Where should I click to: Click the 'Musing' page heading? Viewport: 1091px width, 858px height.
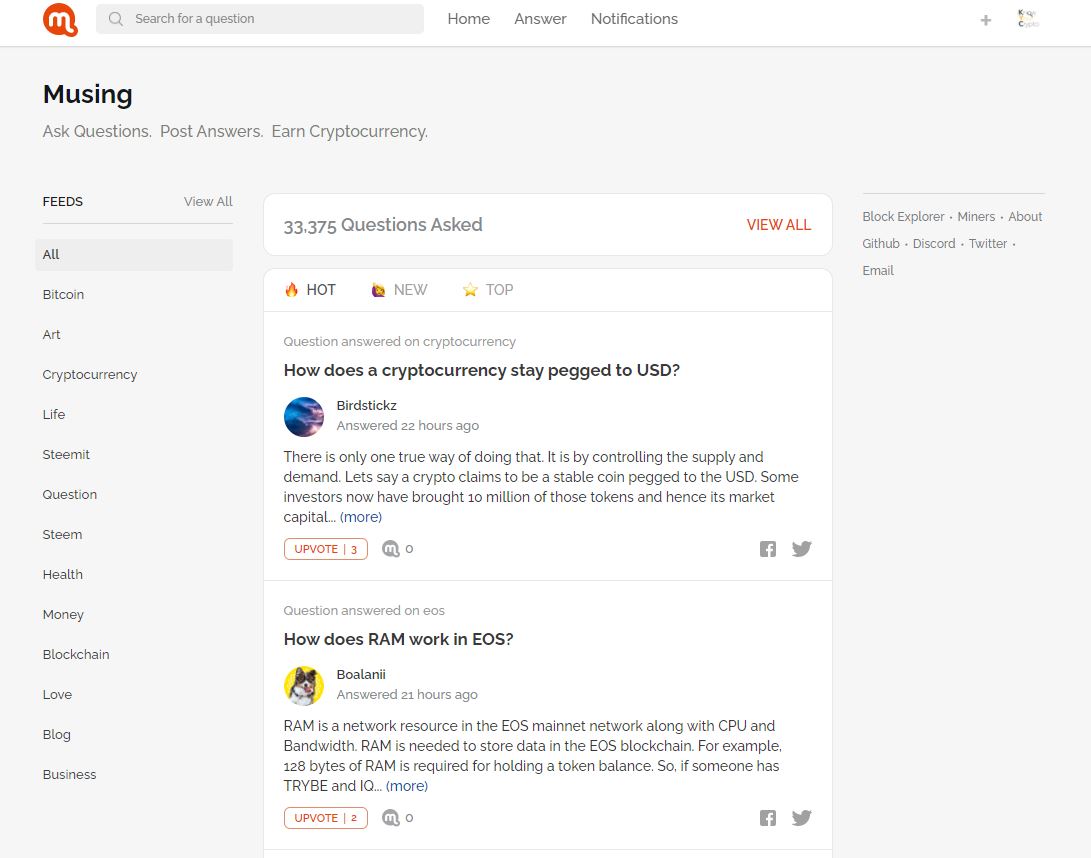88,95
